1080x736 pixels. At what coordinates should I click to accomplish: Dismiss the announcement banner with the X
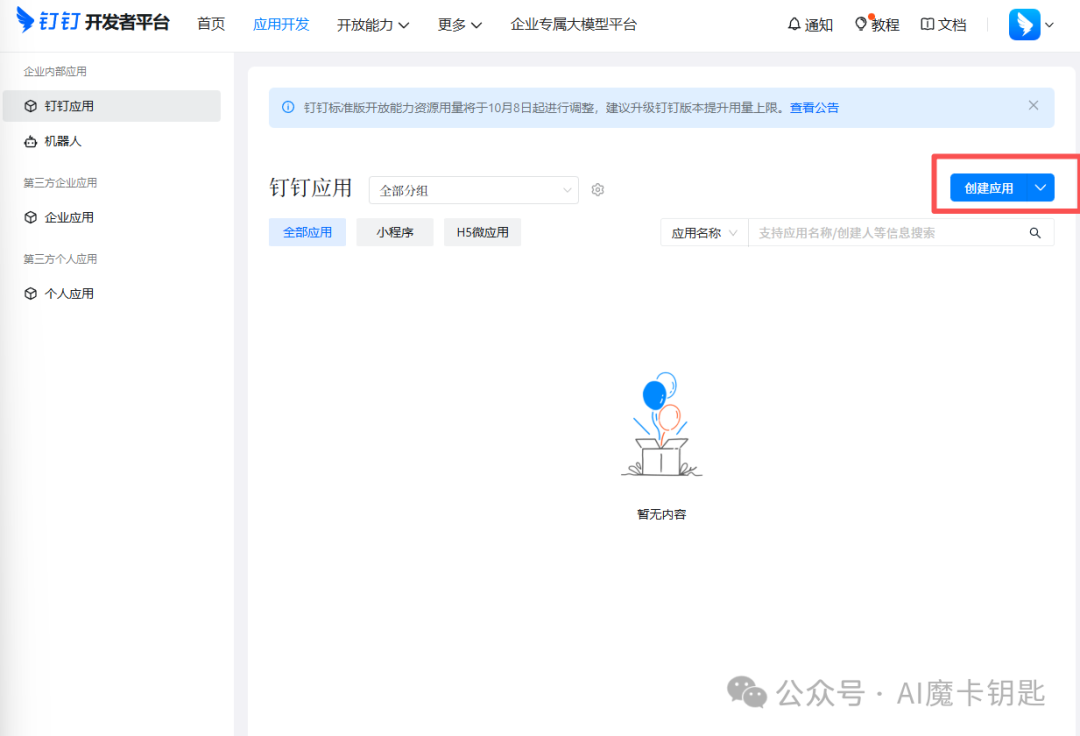click(x=1033, y=105)
